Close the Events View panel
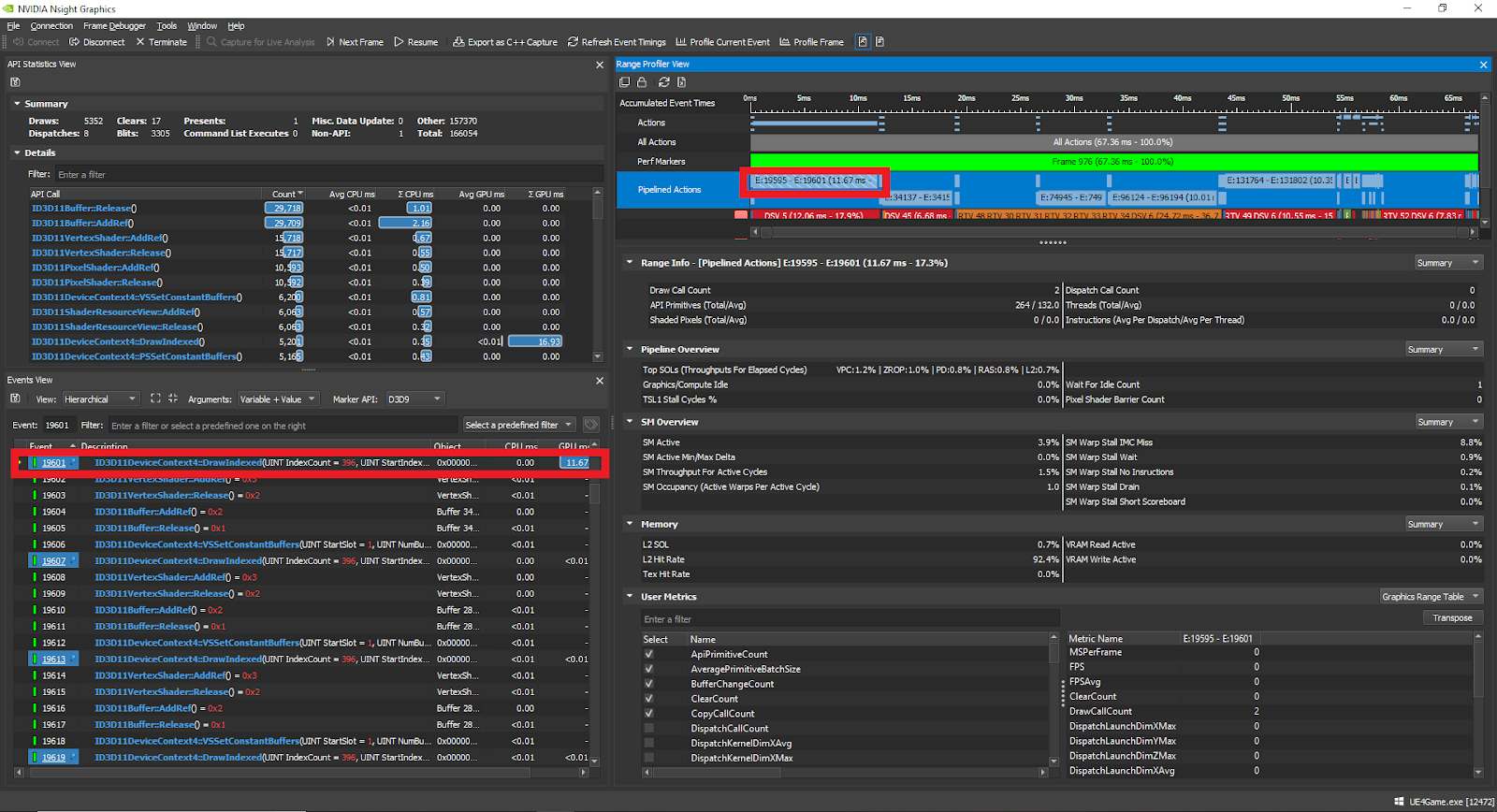 point(600,381)
